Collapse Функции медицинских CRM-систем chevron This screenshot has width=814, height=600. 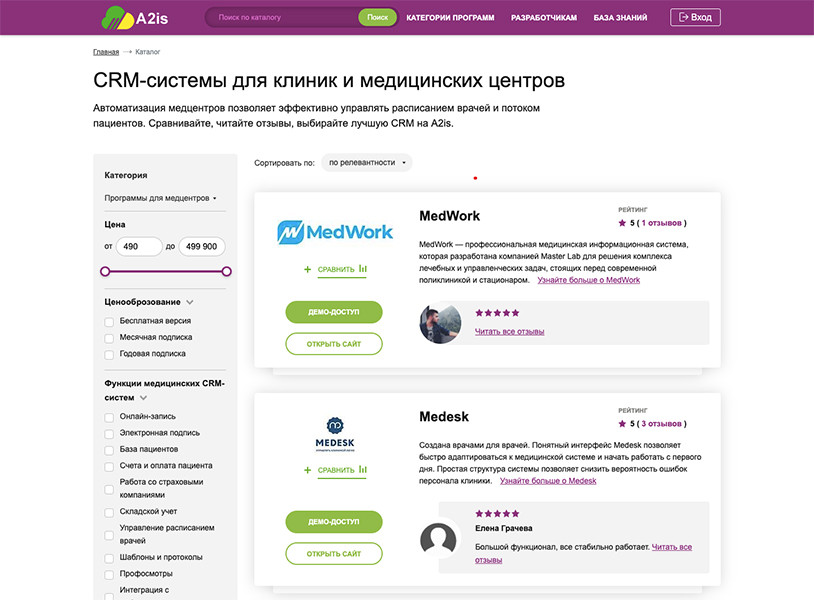click(x=143, y=398)
